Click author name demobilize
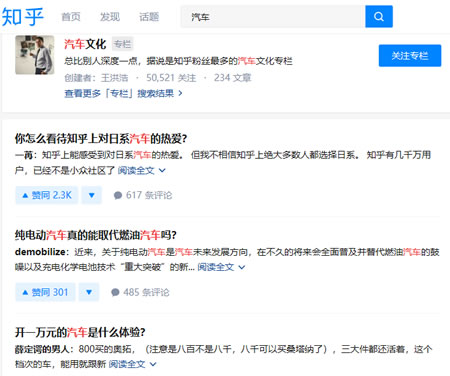 [40, 252]
